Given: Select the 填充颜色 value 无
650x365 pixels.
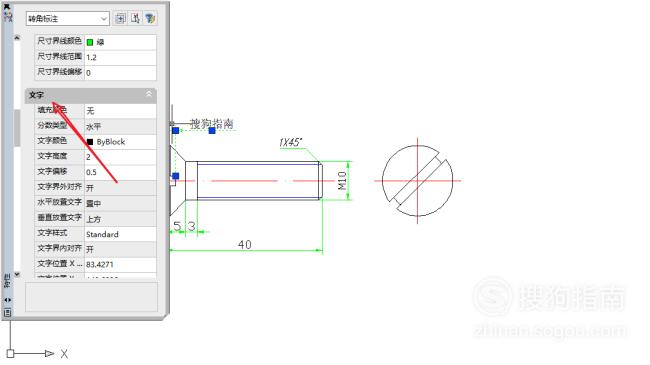Looking at the screenshot, I should click(120, 111).
